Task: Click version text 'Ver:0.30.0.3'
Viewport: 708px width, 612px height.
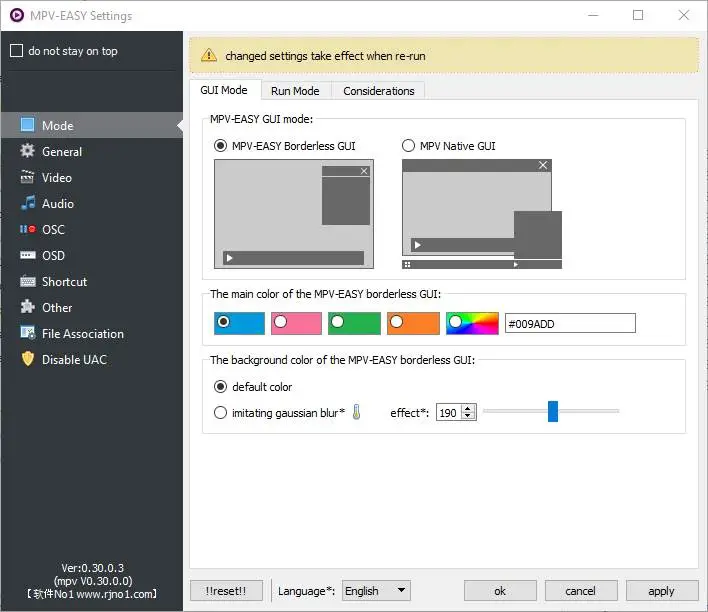Action: (x=93, y=568)
